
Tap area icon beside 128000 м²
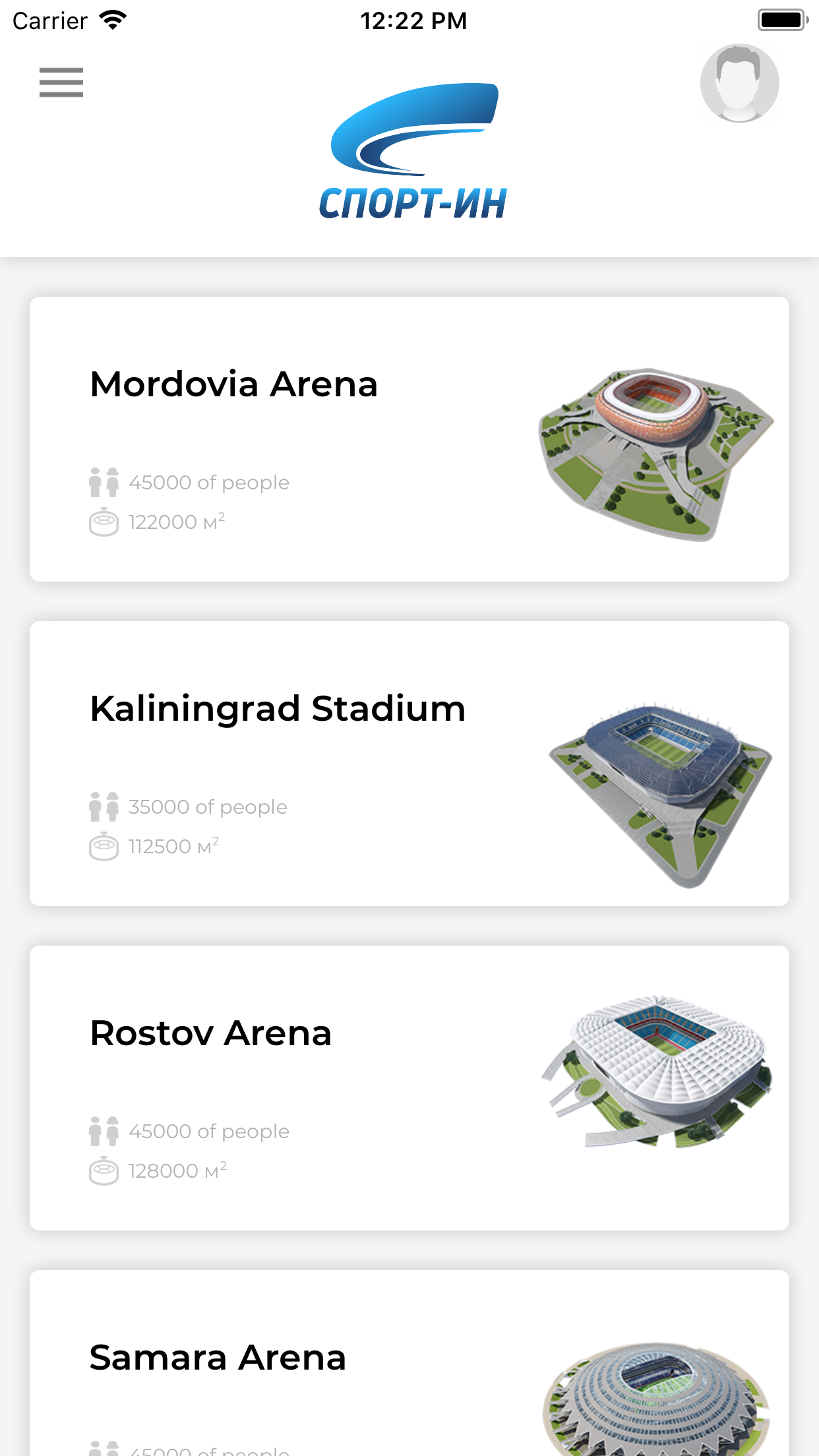point(104,1171)
